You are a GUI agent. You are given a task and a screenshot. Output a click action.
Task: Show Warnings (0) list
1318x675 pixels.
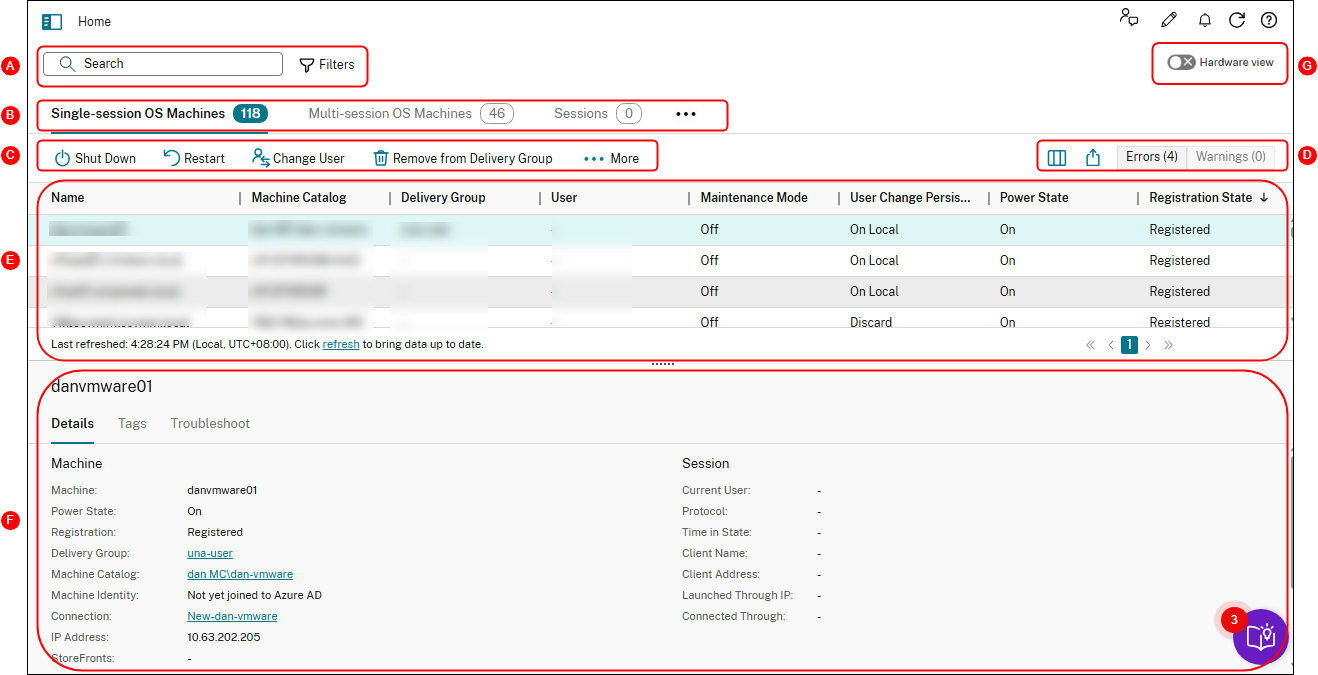(1230, 157)
